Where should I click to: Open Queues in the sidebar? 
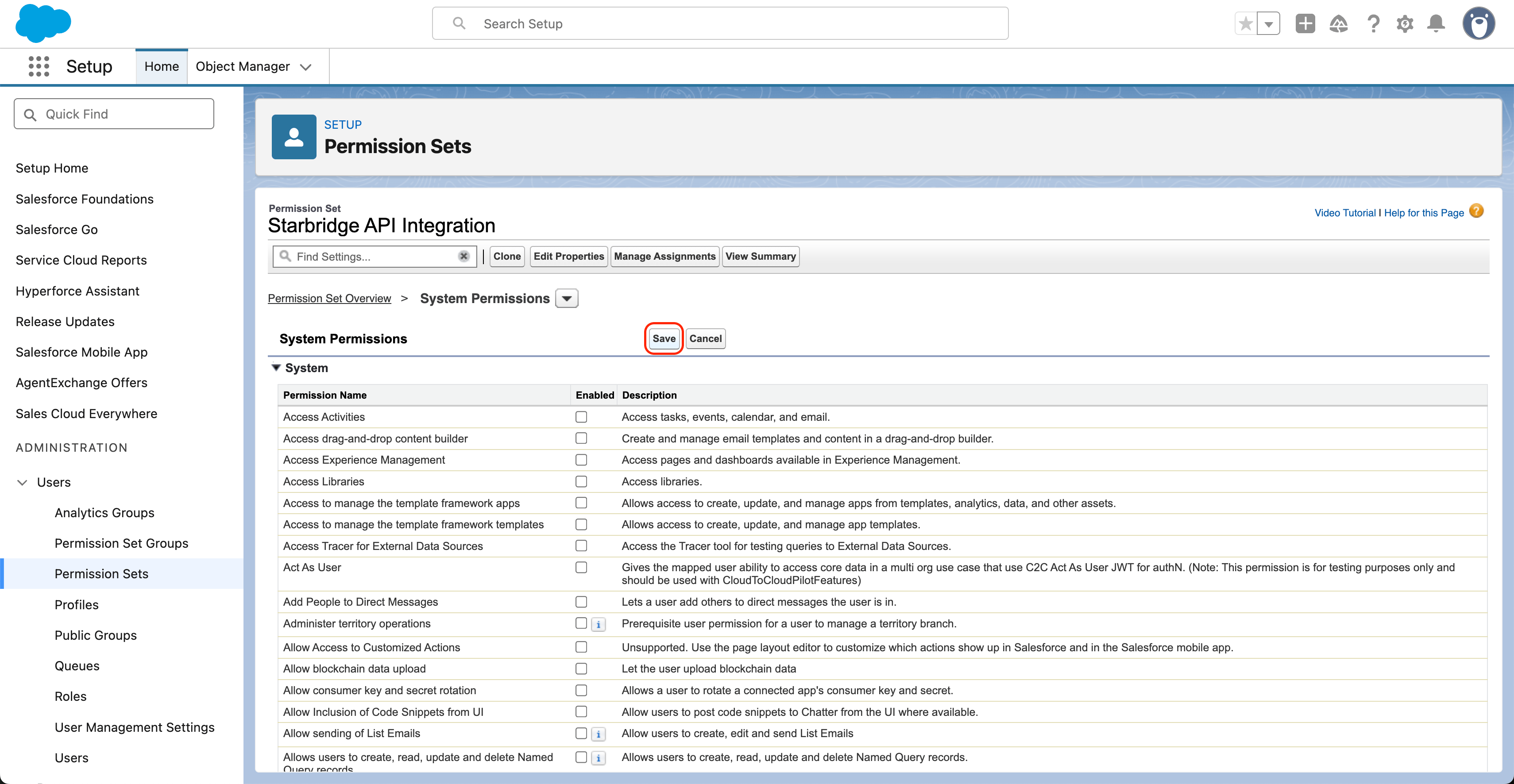(77, 666)
